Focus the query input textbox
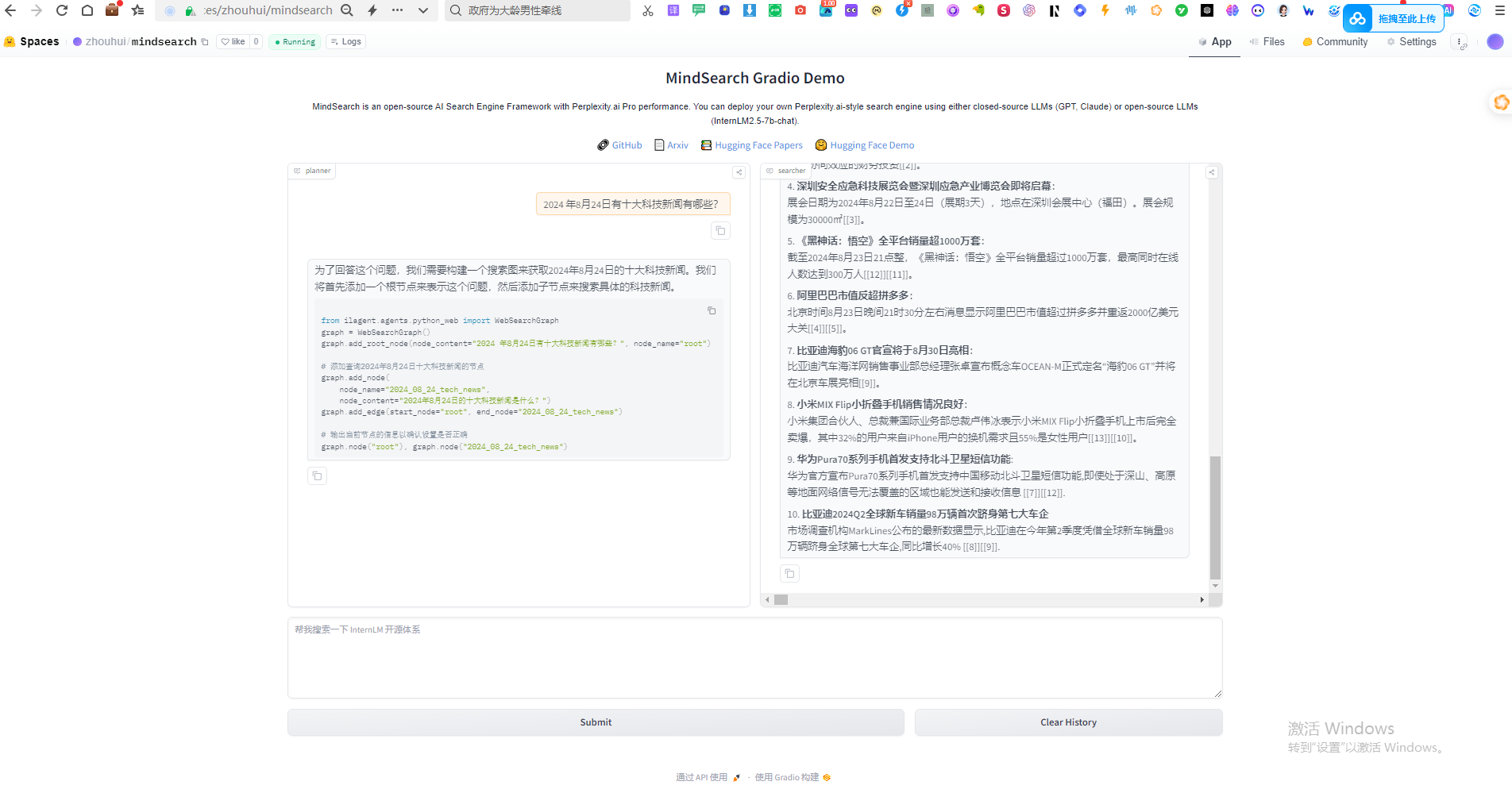1512x793 pixels. (x=754, y=658)
